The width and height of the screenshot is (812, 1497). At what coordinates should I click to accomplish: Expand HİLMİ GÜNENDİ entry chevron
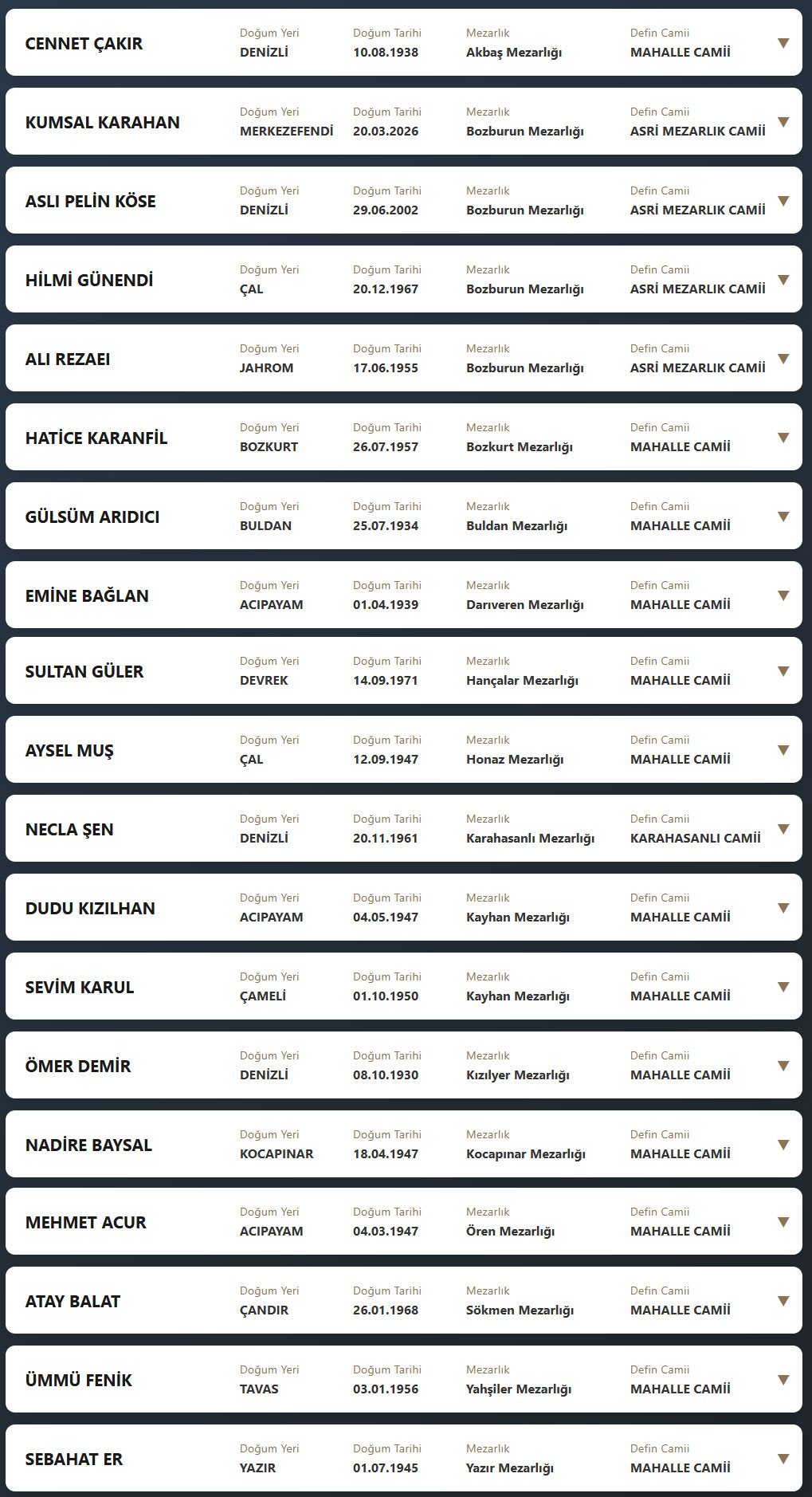coord(783,280)
